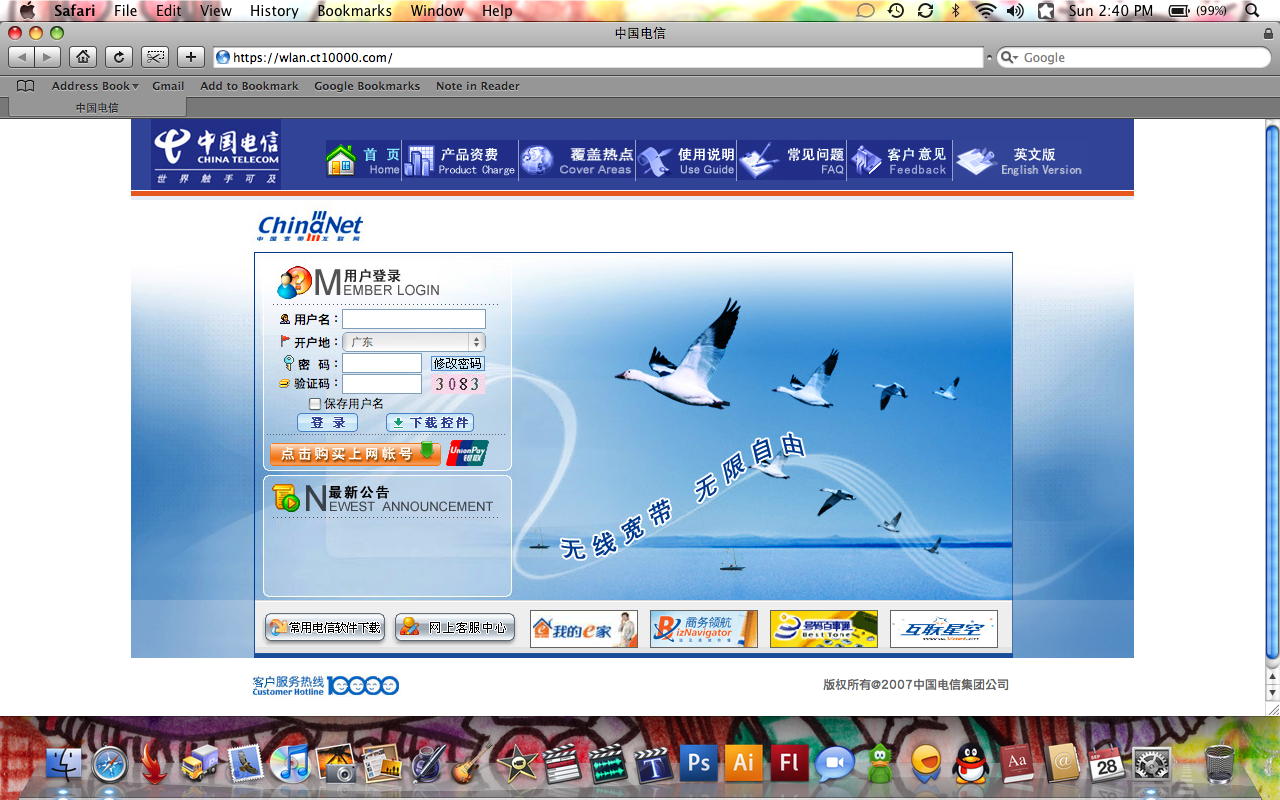Open the View menu

click(x=216, y=11)
